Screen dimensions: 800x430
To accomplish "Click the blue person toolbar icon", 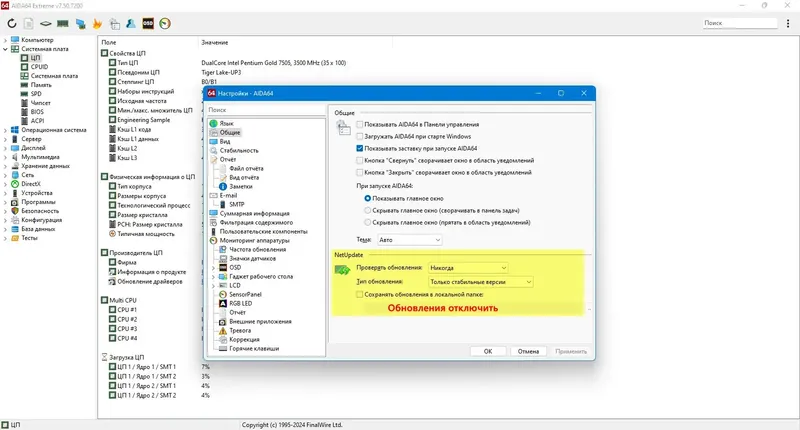I will 131,23.
